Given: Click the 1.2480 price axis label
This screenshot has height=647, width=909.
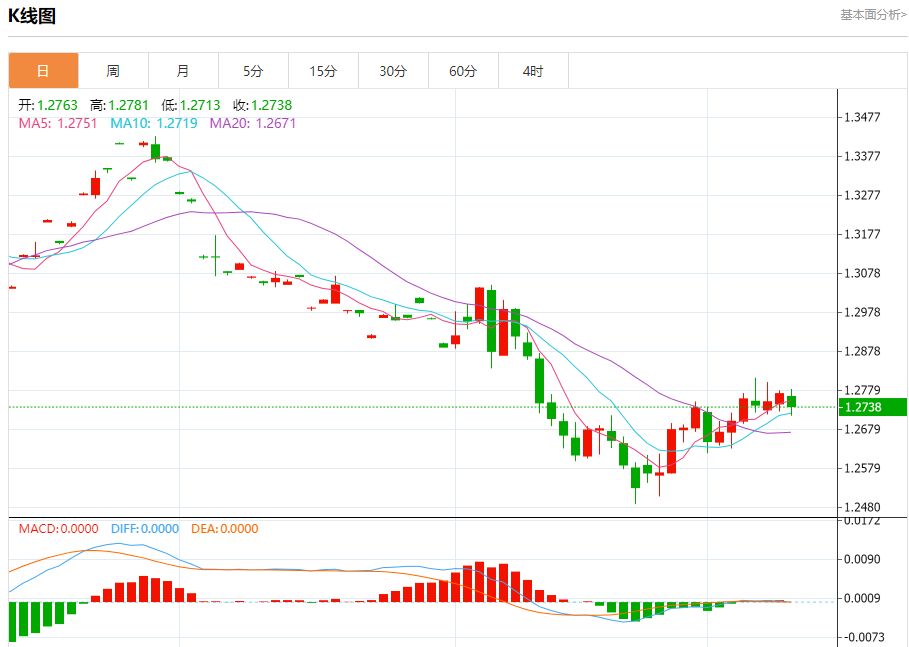Looking at the screenshot, I should (x=862, y=507).
